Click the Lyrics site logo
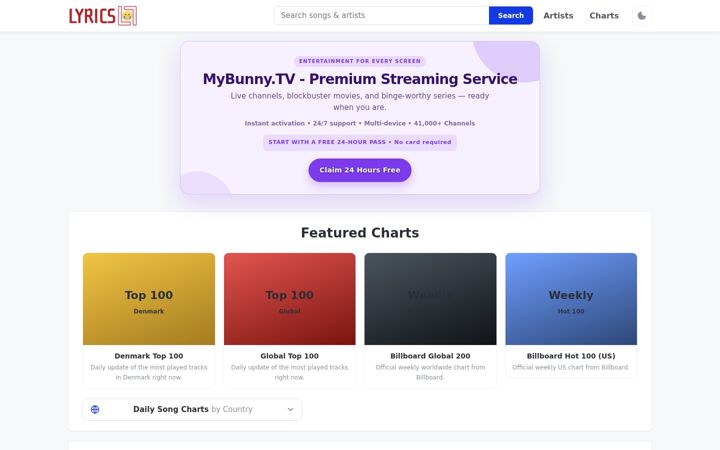The height and width of the screenshot is (450, 720). [x=103, y=16]
